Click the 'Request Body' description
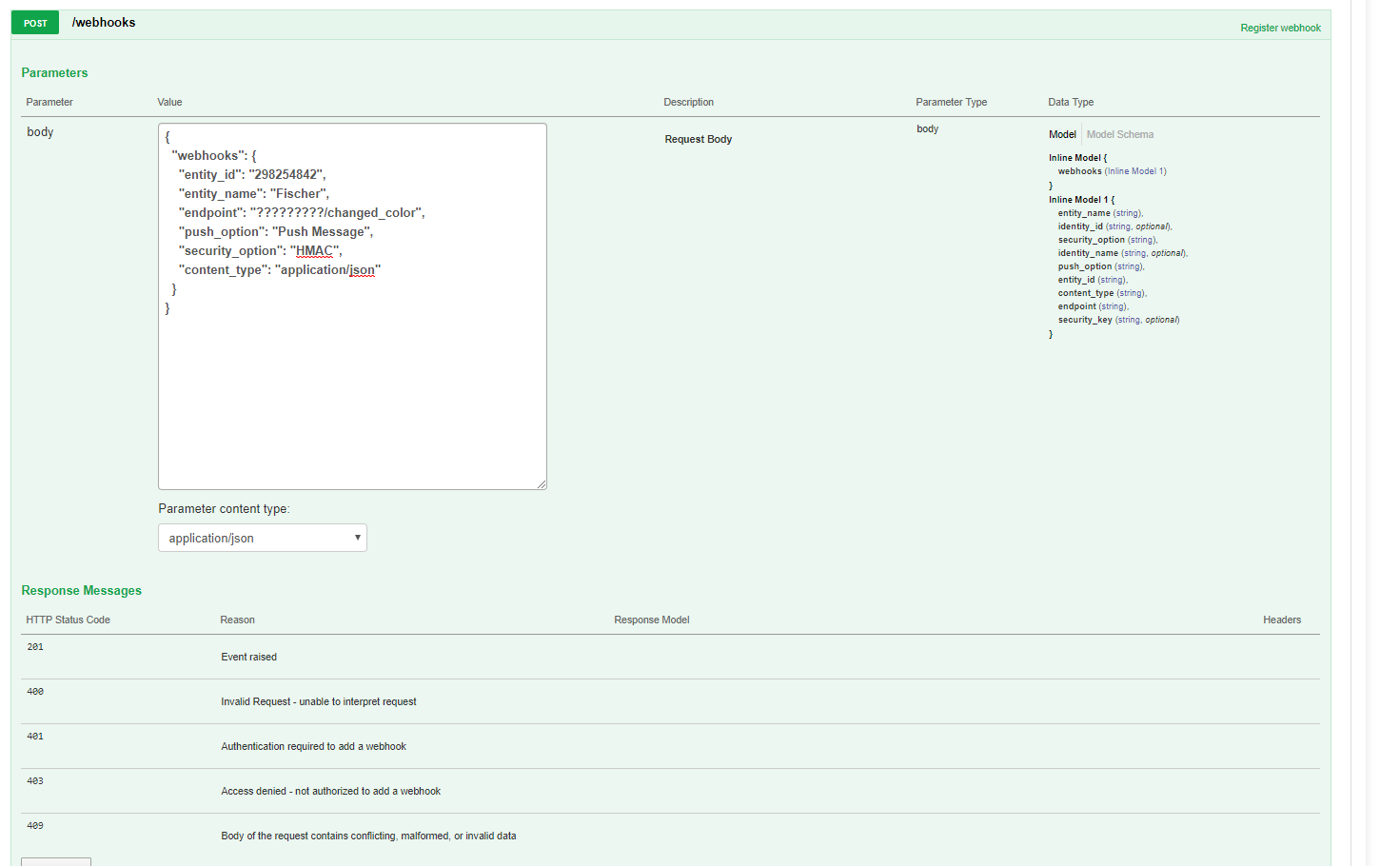The height and width of the screenshot is (866, 1400). [699, 140]
